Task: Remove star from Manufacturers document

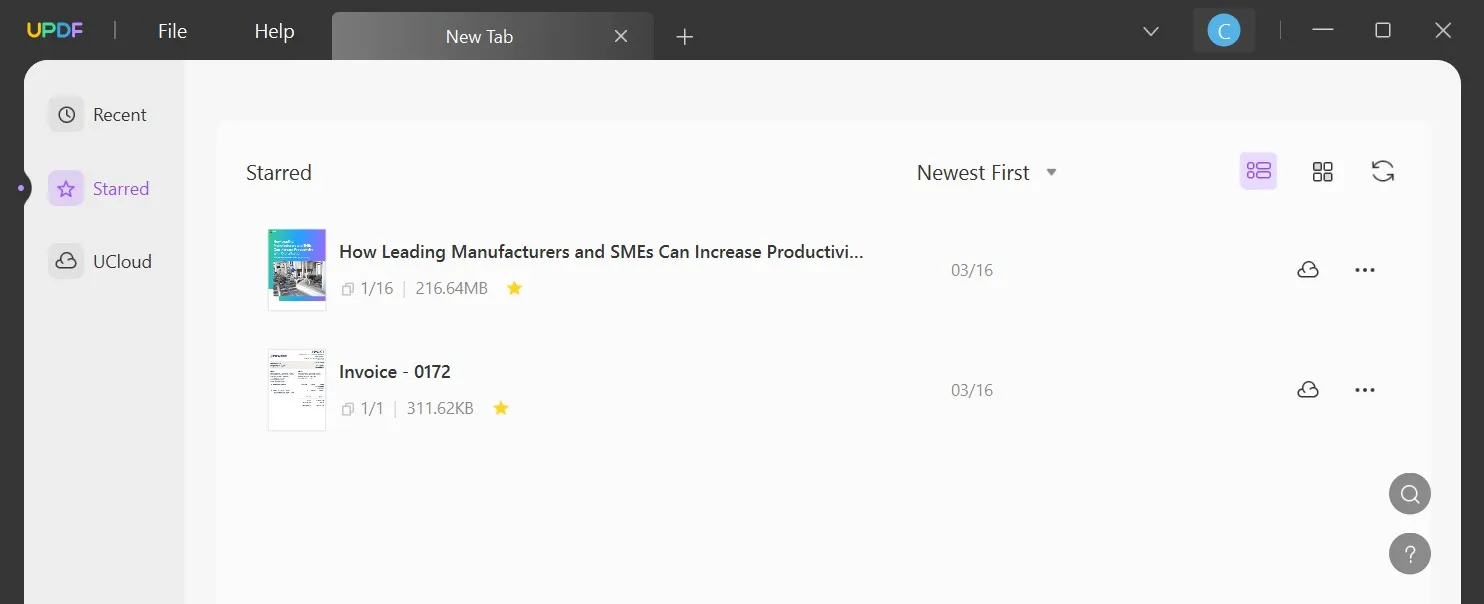Action: pyautogui.click(x=515, y=288)
